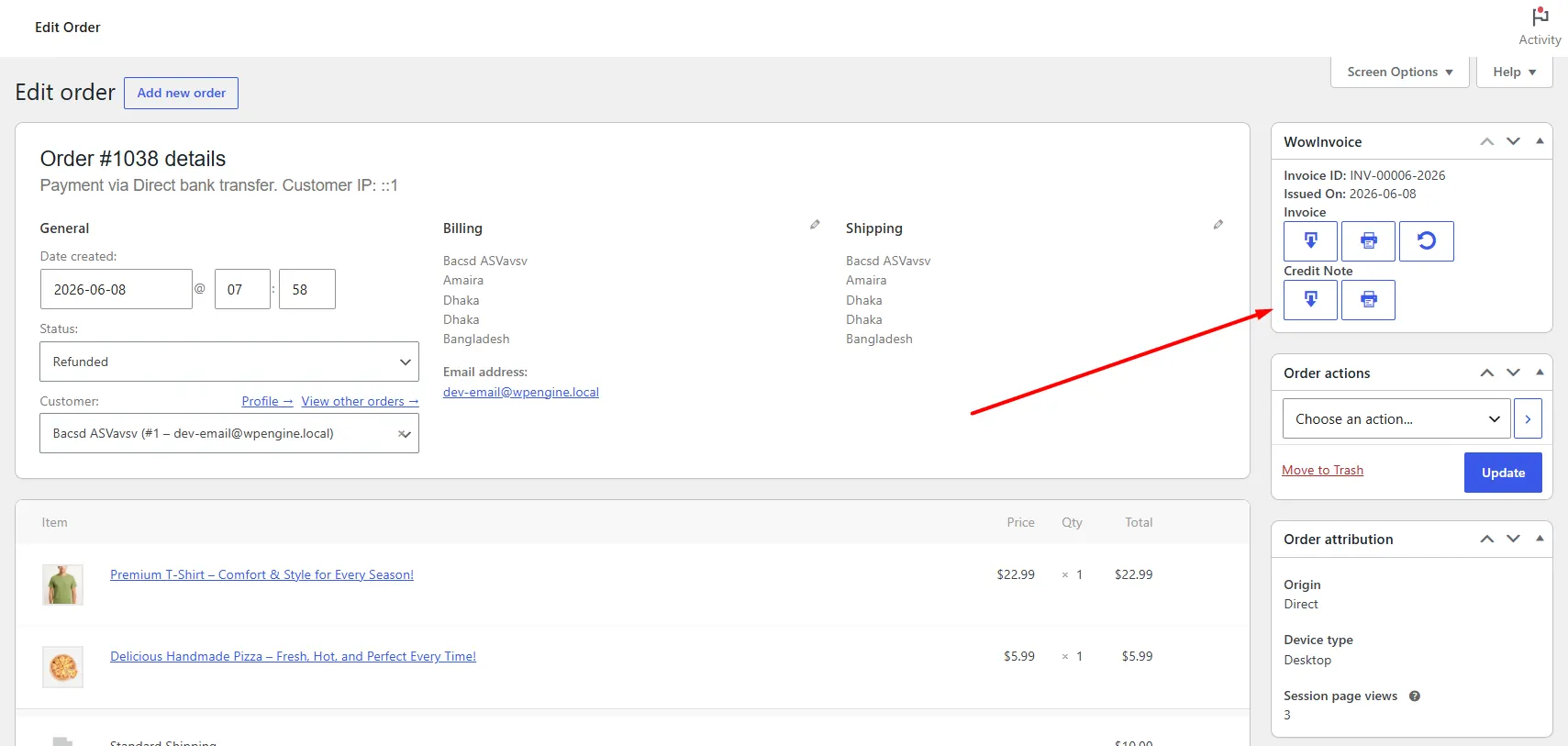Move Order attribution panel up
Screen dimensions: 1568x746
(1487, 539)
